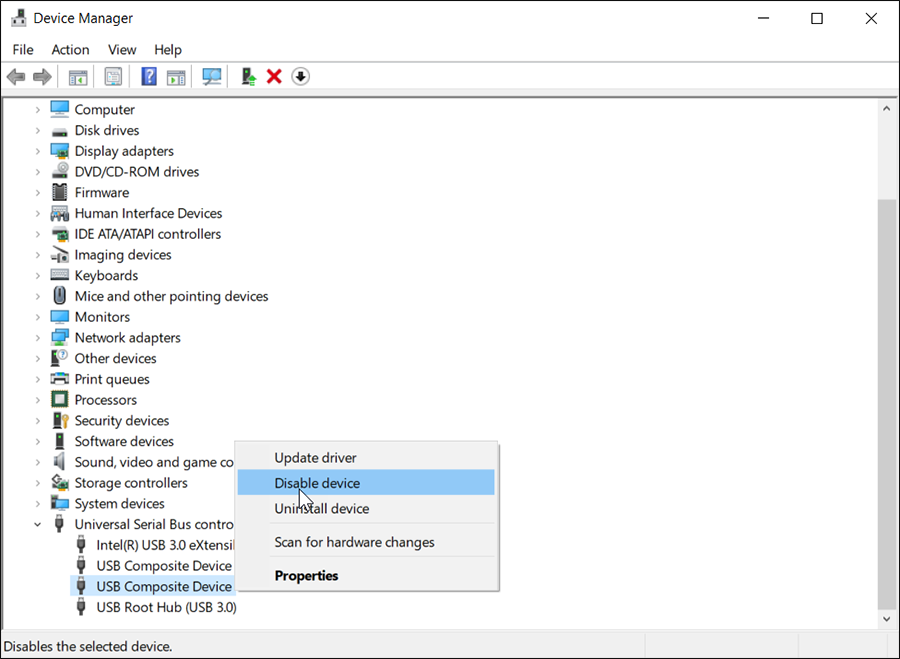Open the Help menu
The width and height of the screenshot is (900, 659).
click(168, 50)
